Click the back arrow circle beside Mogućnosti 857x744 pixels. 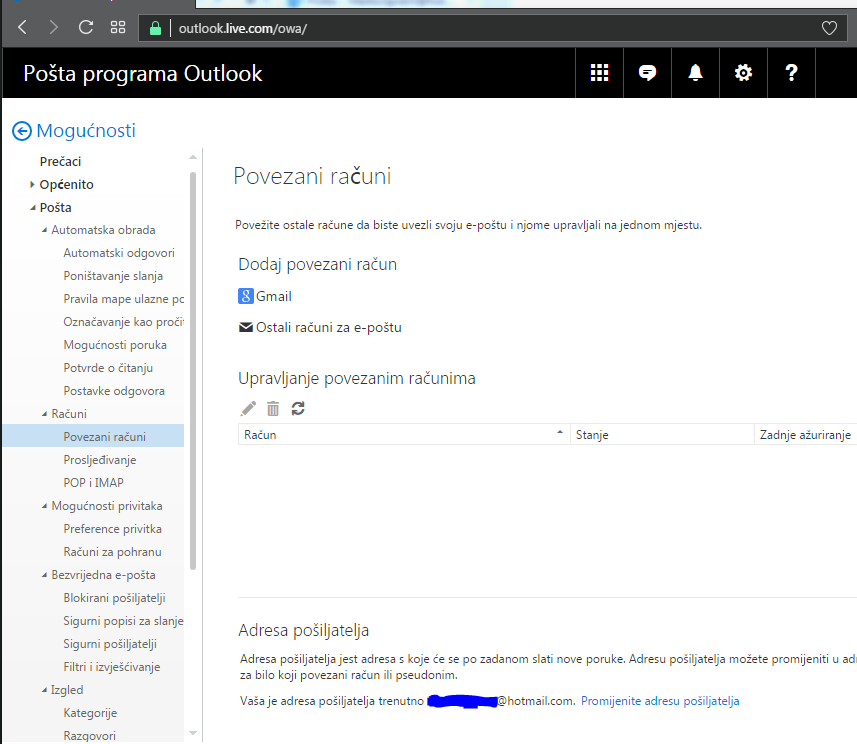coord(22,131)
